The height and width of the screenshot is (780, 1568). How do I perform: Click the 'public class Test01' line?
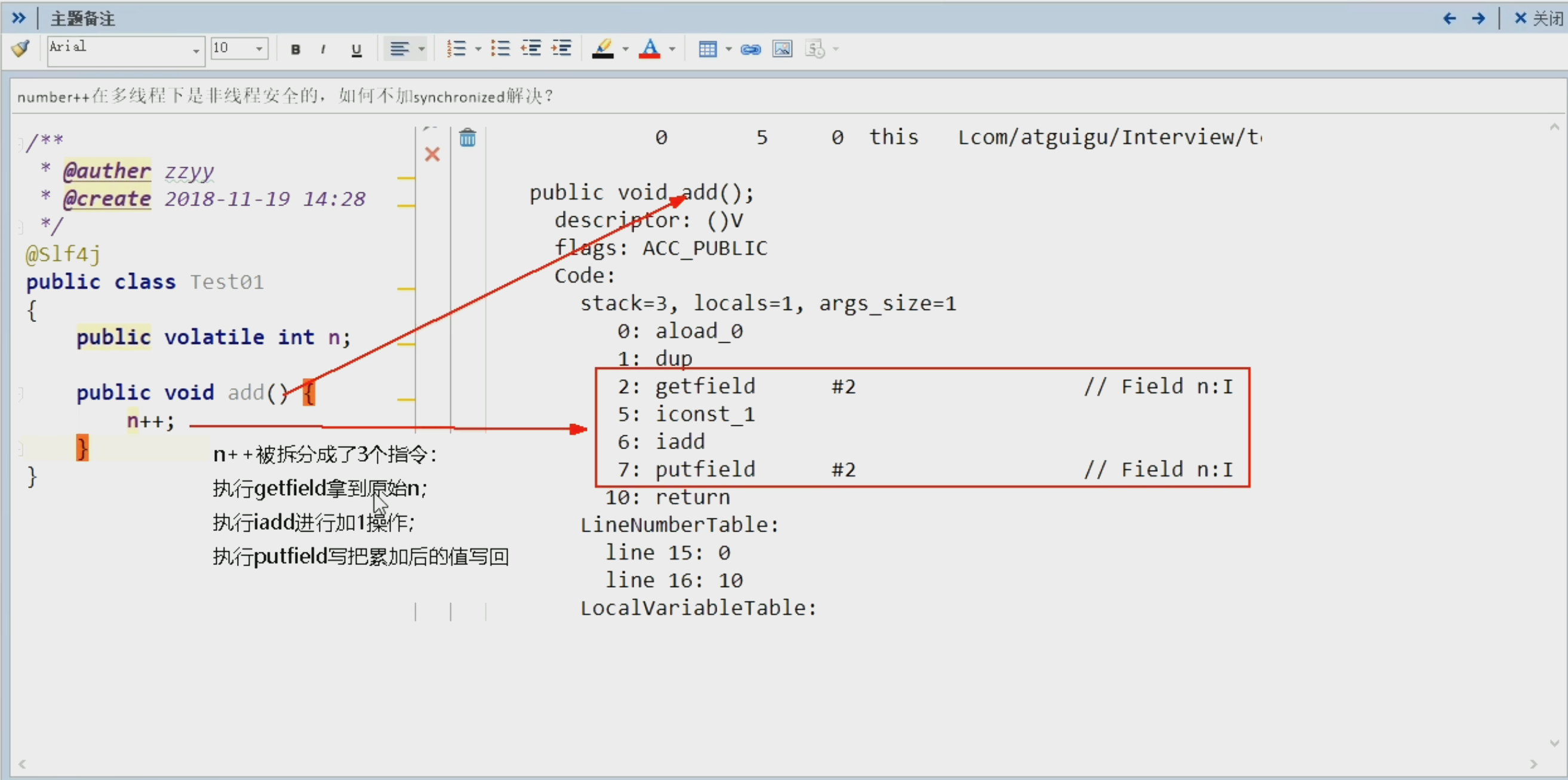click(x=145, y=281)
